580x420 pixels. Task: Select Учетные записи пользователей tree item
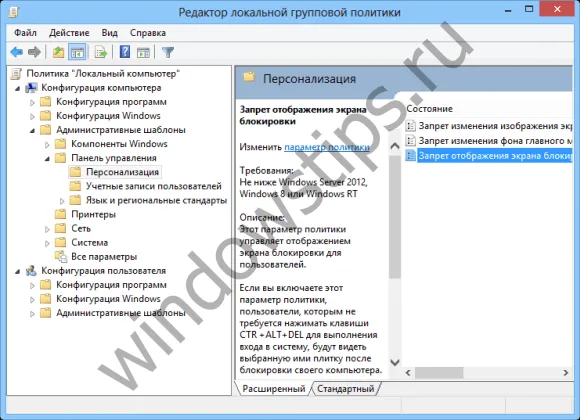click(x=154, y=186)
